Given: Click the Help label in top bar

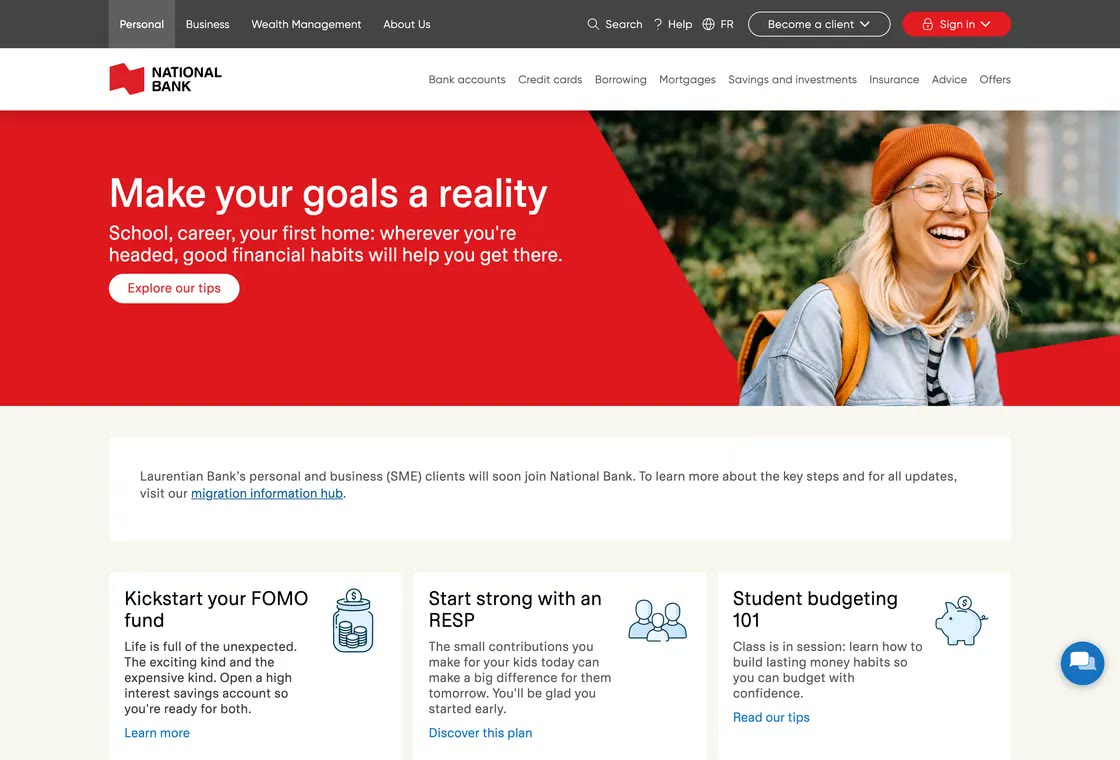Looking at the screenshot, I should click(680, 24).
